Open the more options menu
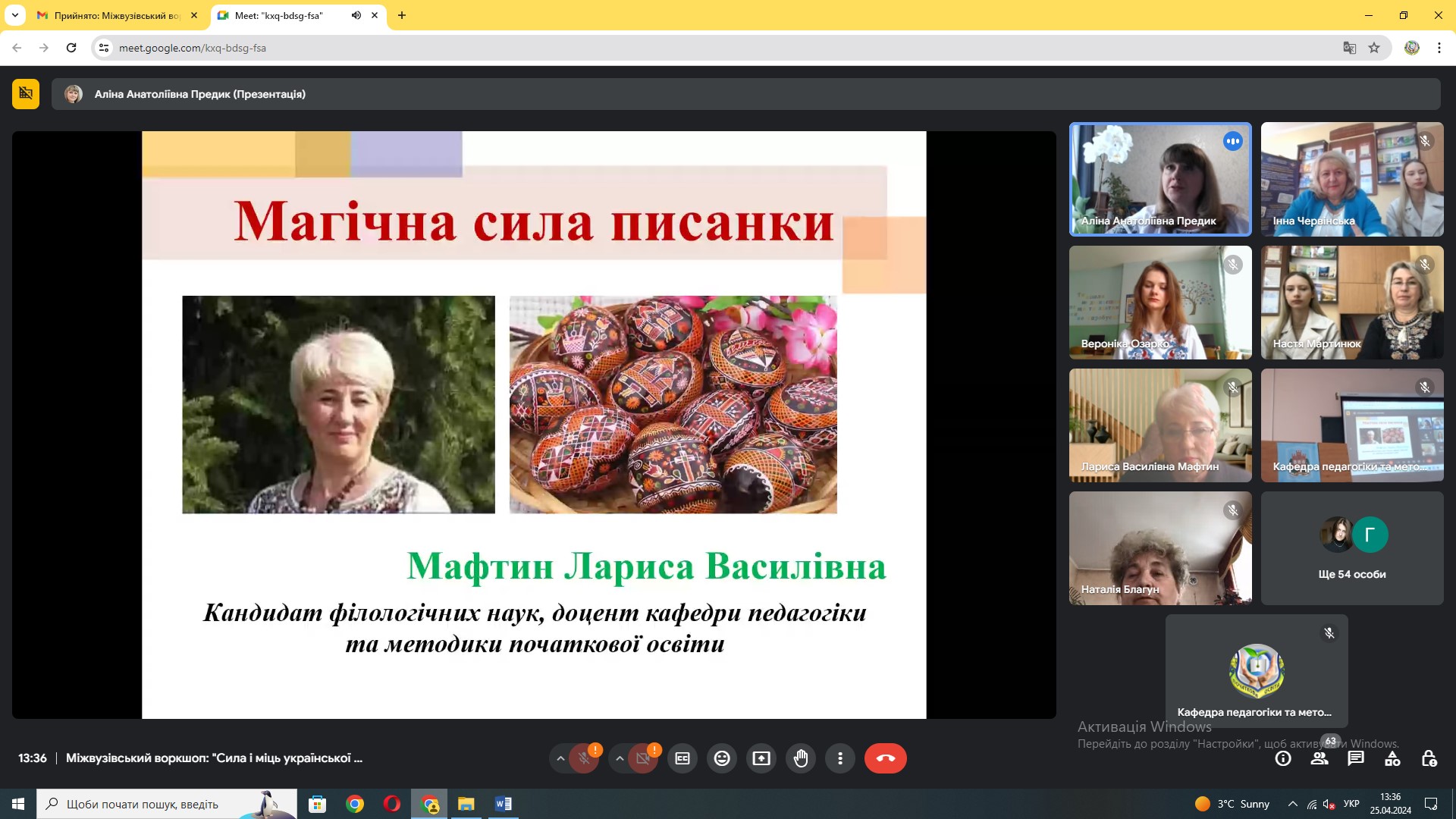Viewport: 1456px width, 819px height. pyautogui.click(x=840, y=758)
